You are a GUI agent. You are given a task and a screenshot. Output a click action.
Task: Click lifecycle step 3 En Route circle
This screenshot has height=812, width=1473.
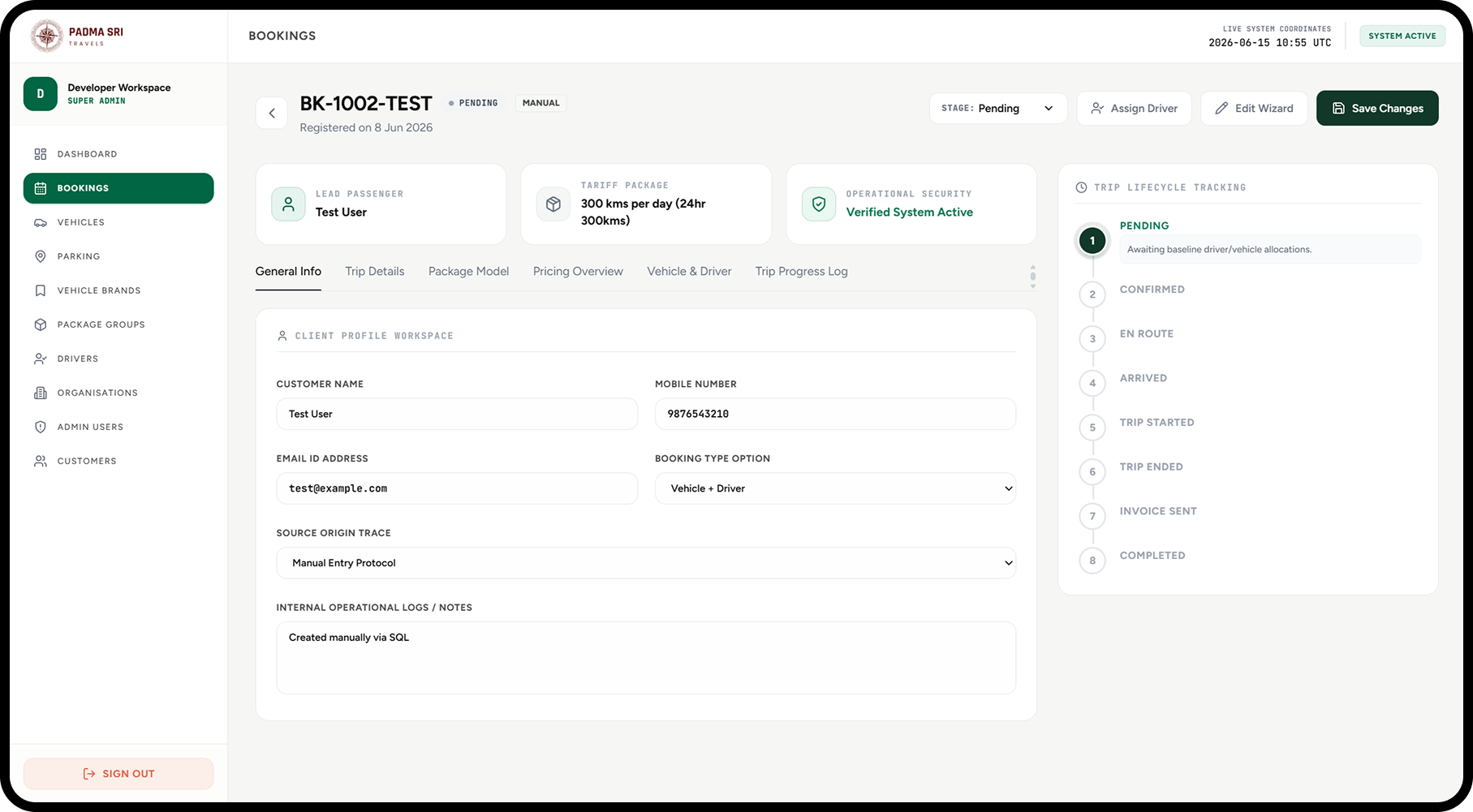click(1092, 339)
